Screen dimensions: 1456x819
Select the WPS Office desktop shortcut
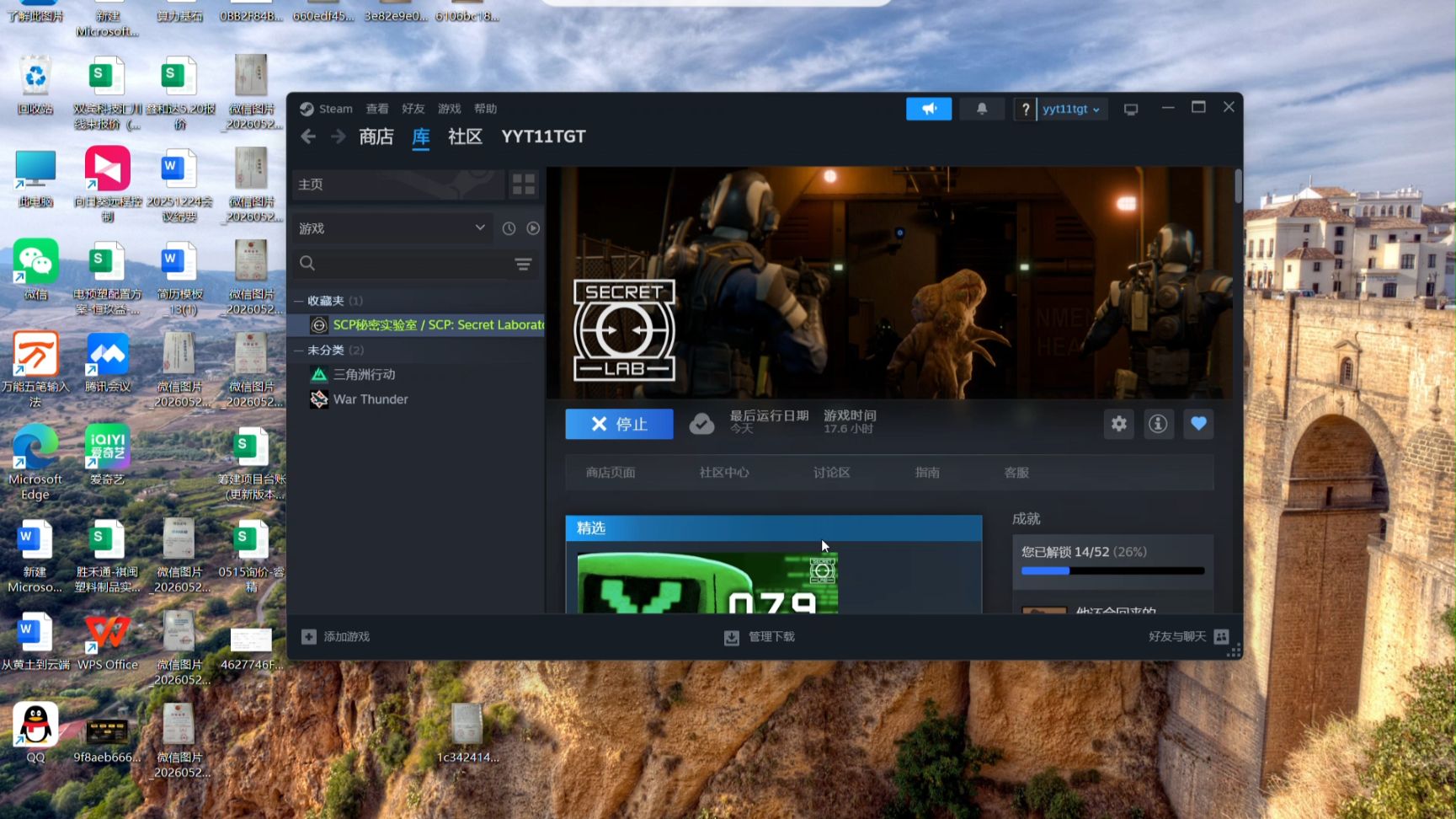tap(107, 641)
